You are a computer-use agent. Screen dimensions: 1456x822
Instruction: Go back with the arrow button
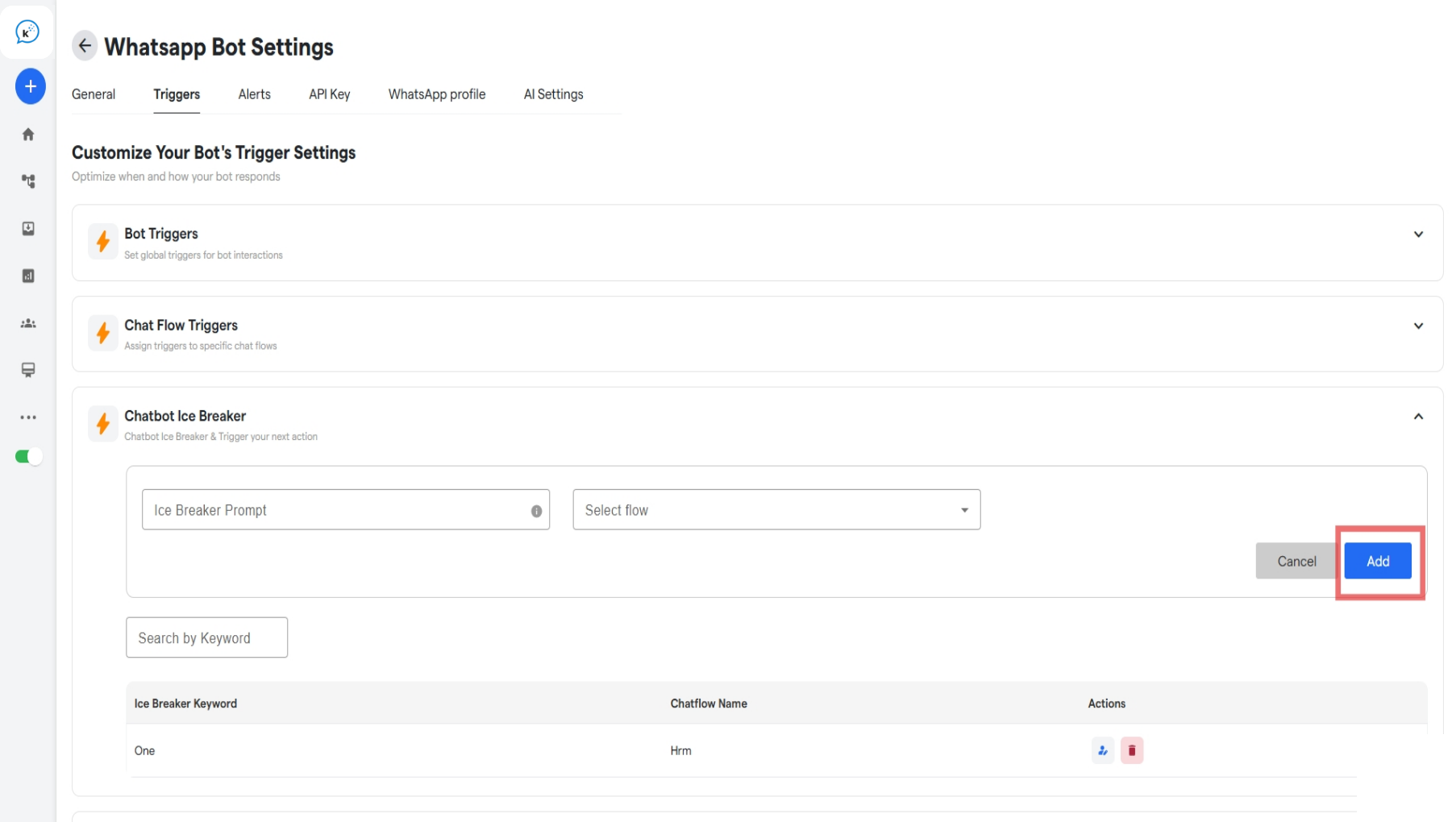[85, 46]
